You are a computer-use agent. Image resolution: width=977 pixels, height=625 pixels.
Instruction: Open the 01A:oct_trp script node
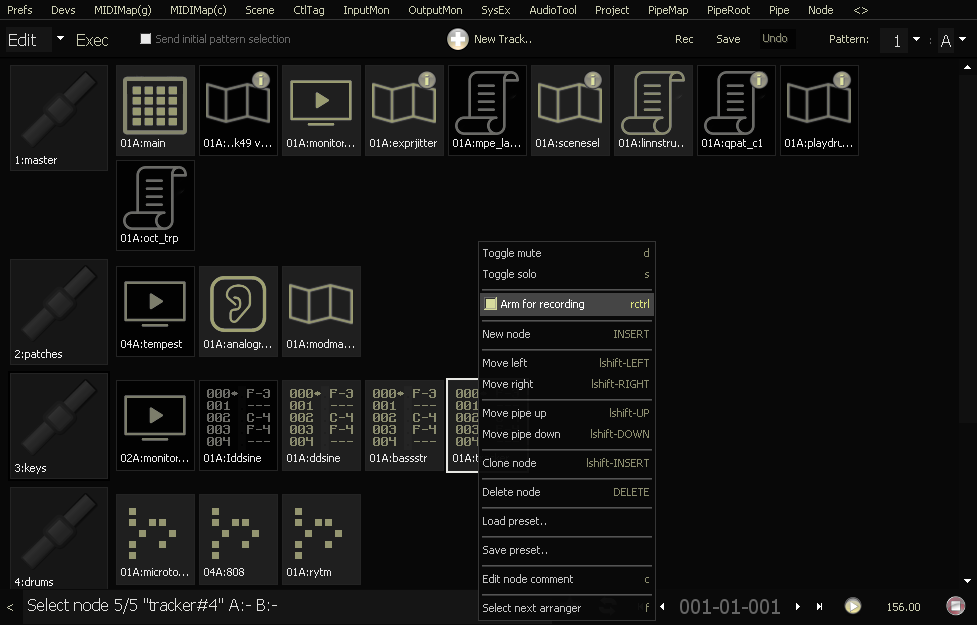(155, 204)
